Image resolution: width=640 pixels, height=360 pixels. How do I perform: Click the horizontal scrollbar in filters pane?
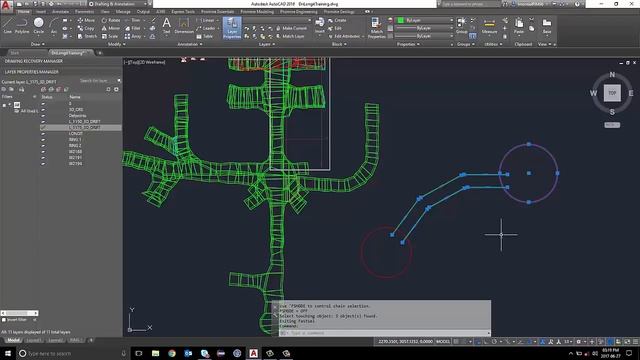(x=19, y=313)
